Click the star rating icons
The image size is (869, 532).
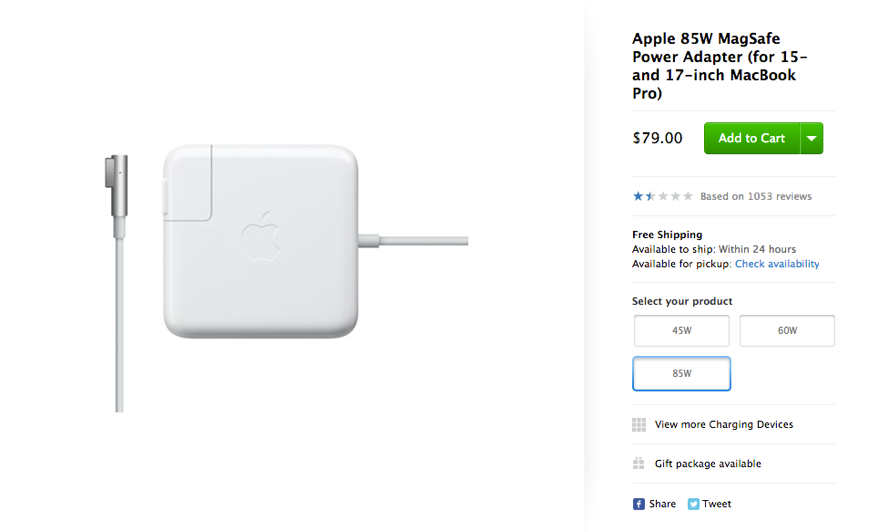pyautogui.click(x=662, y=196)
